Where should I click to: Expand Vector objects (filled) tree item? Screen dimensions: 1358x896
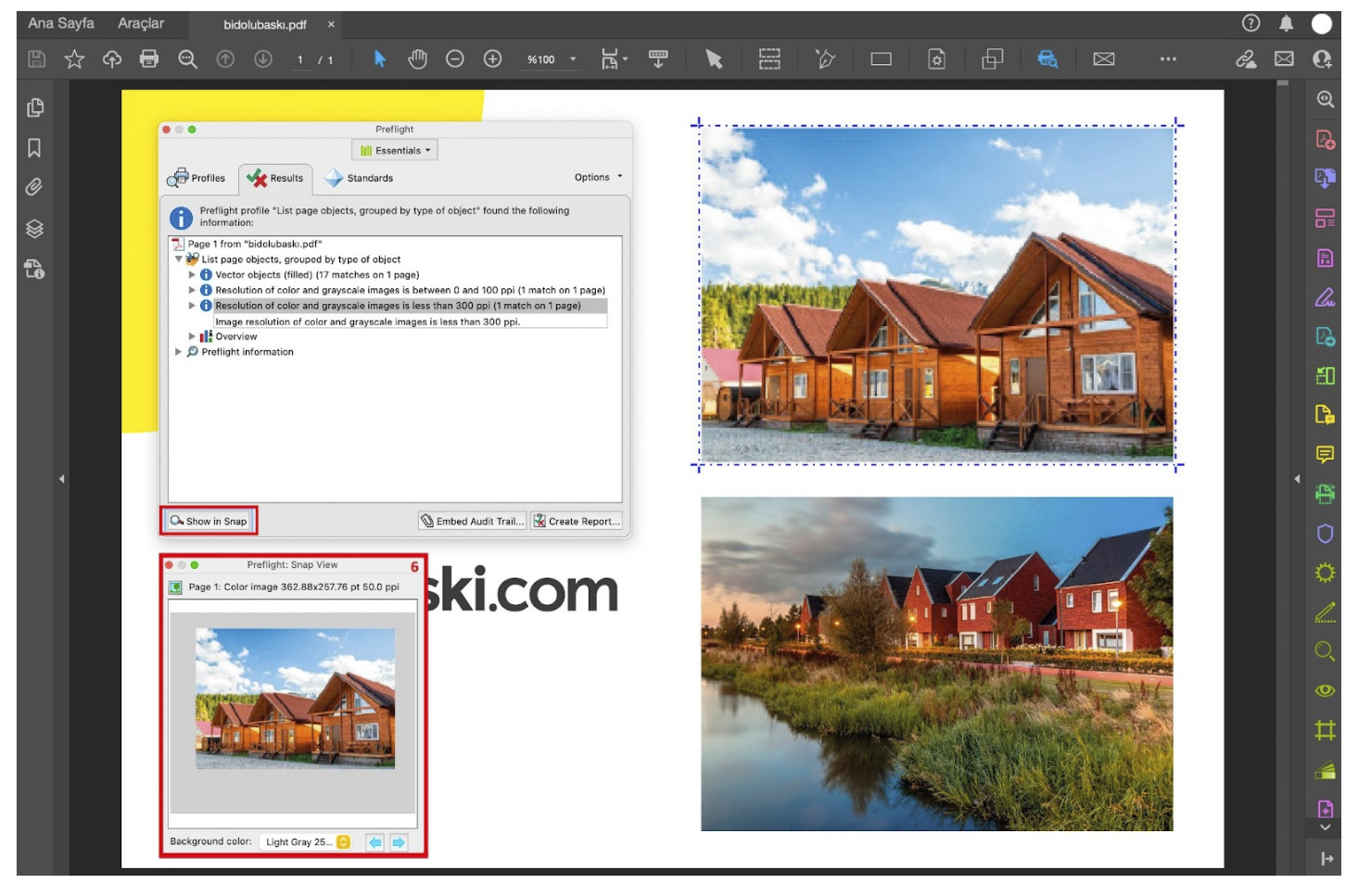[x=192, y=275]
